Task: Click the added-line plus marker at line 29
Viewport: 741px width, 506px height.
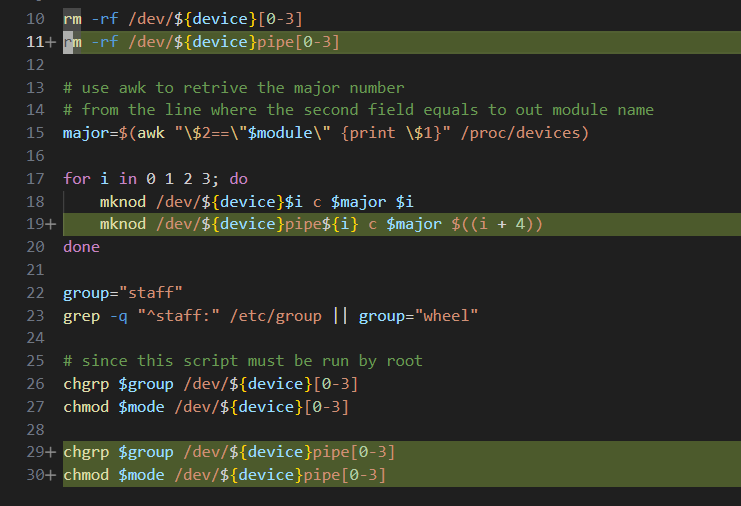Action: pyautogui.click(x=50, y=452)
